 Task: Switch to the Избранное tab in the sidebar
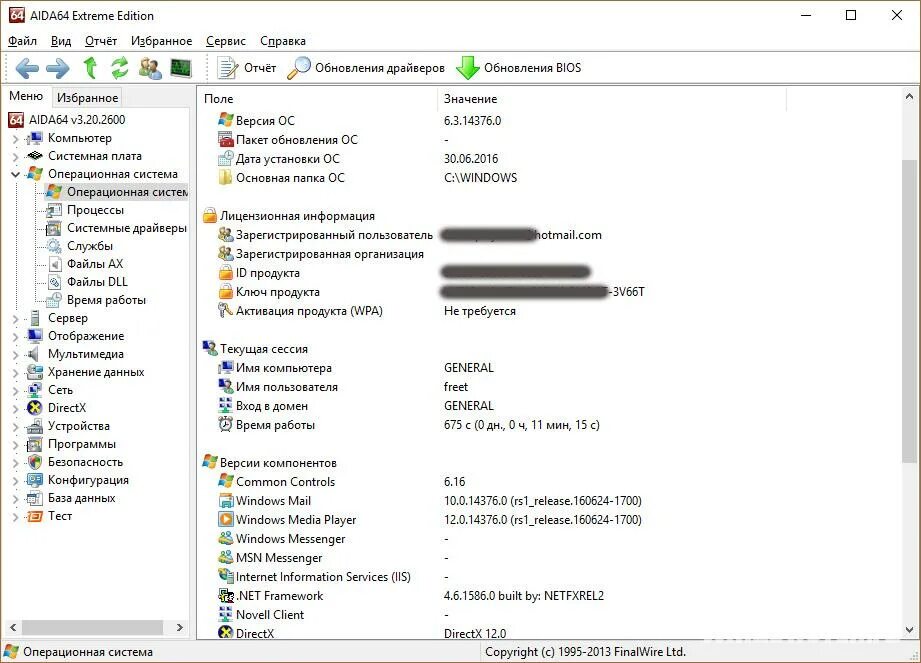[x=87, y=97]
